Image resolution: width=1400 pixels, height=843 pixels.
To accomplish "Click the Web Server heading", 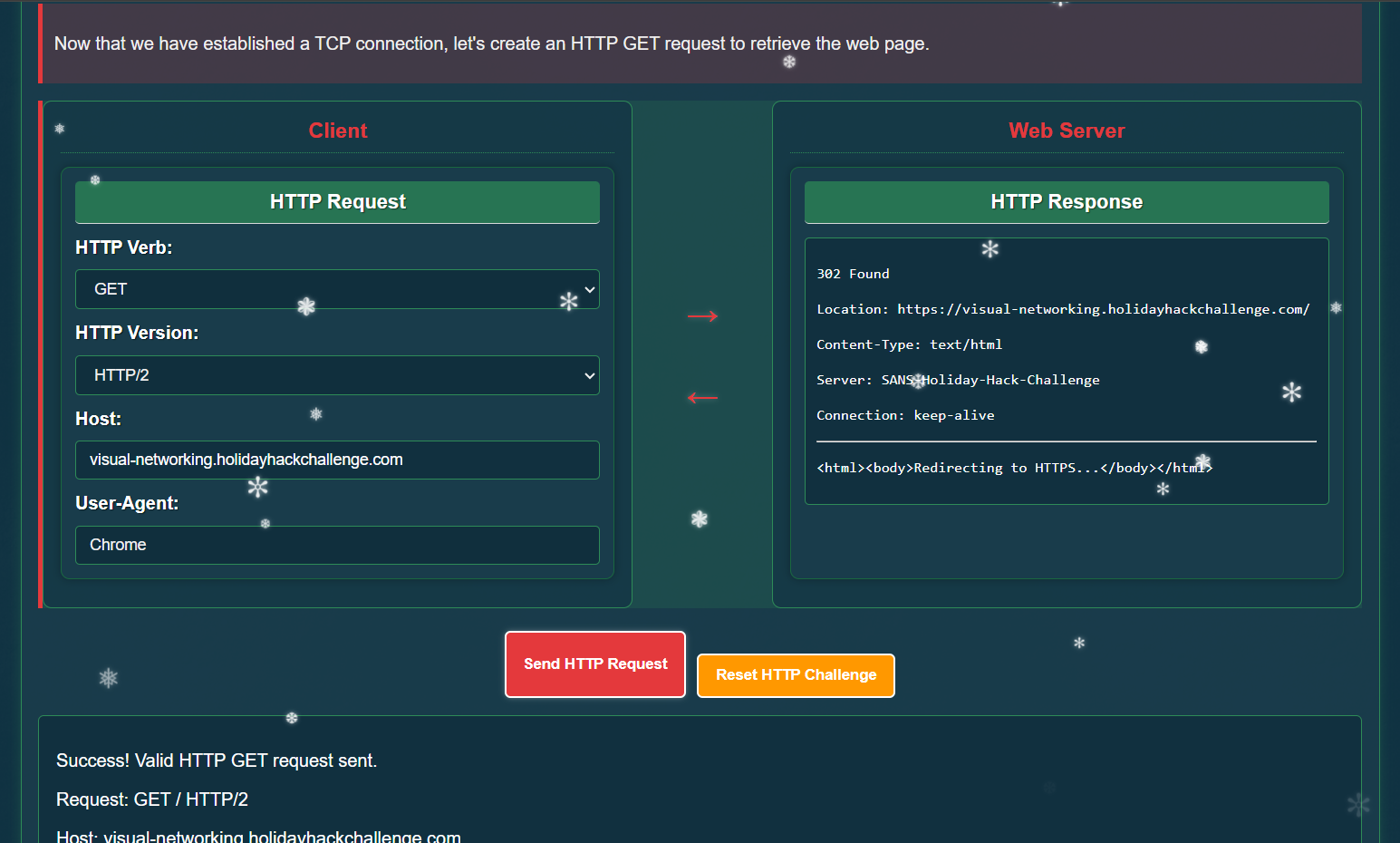I will point(1067,131).
